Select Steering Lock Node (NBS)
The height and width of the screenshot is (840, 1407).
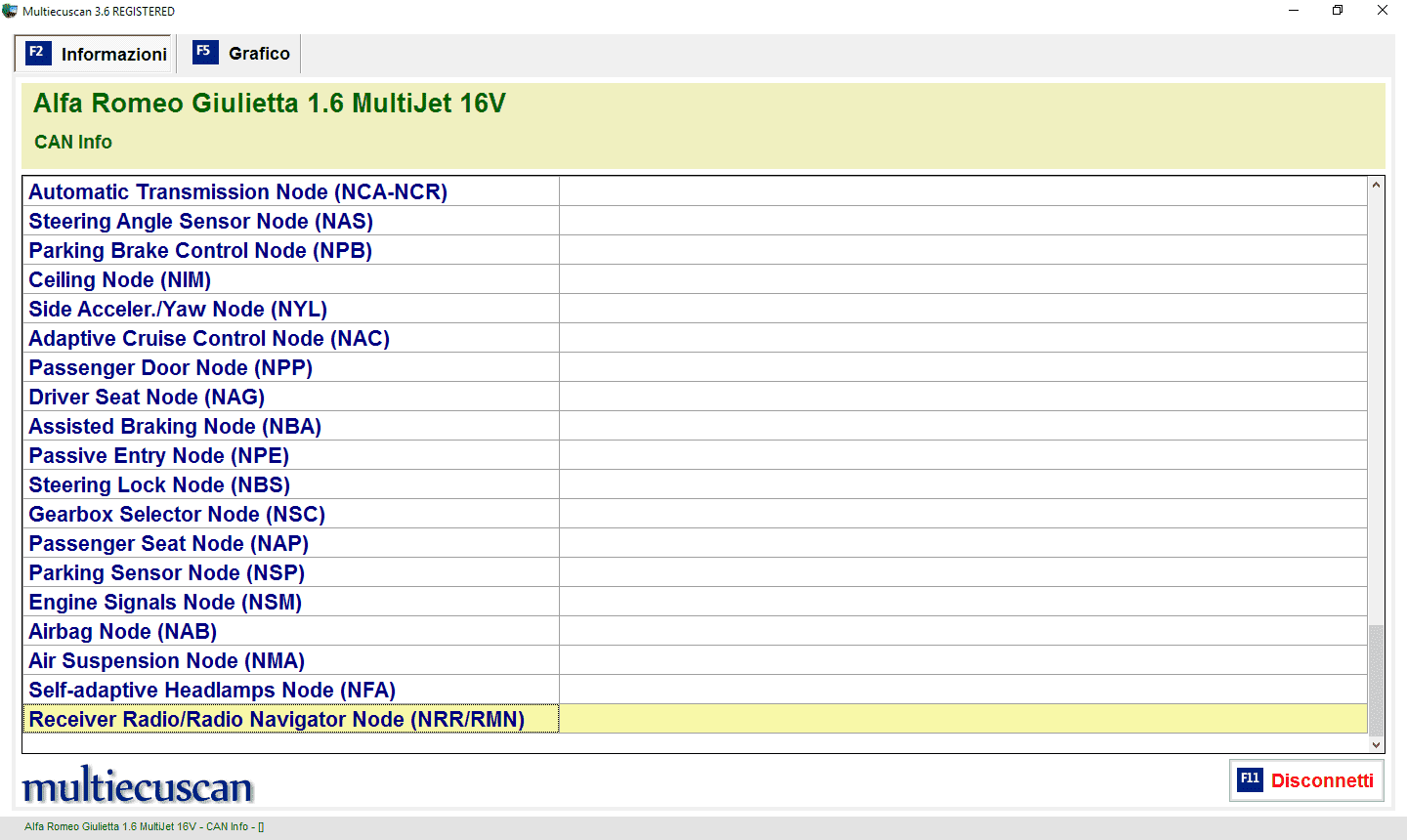695,484
